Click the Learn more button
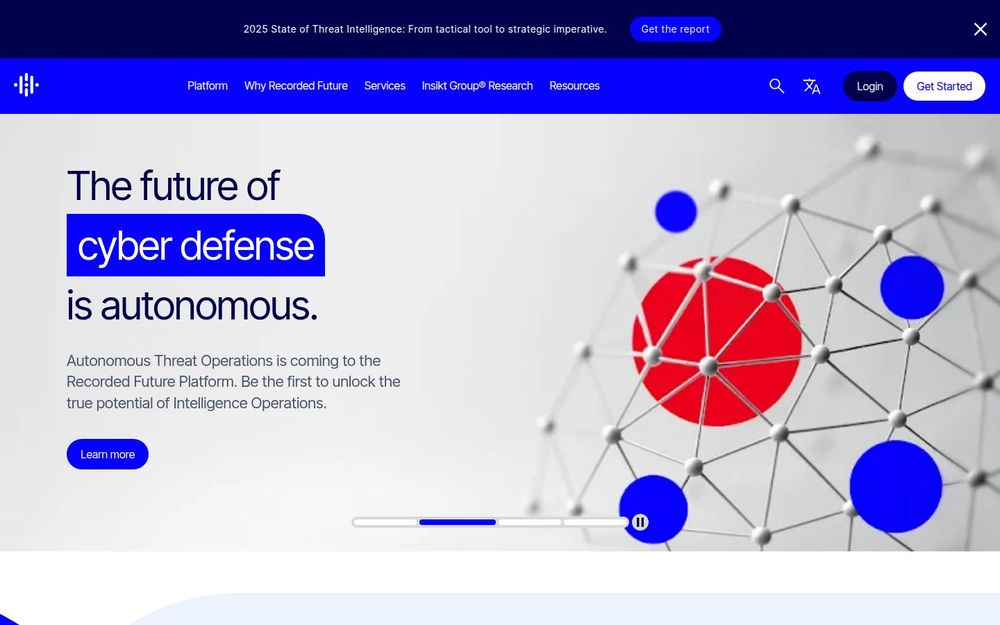 click(107, 454)
